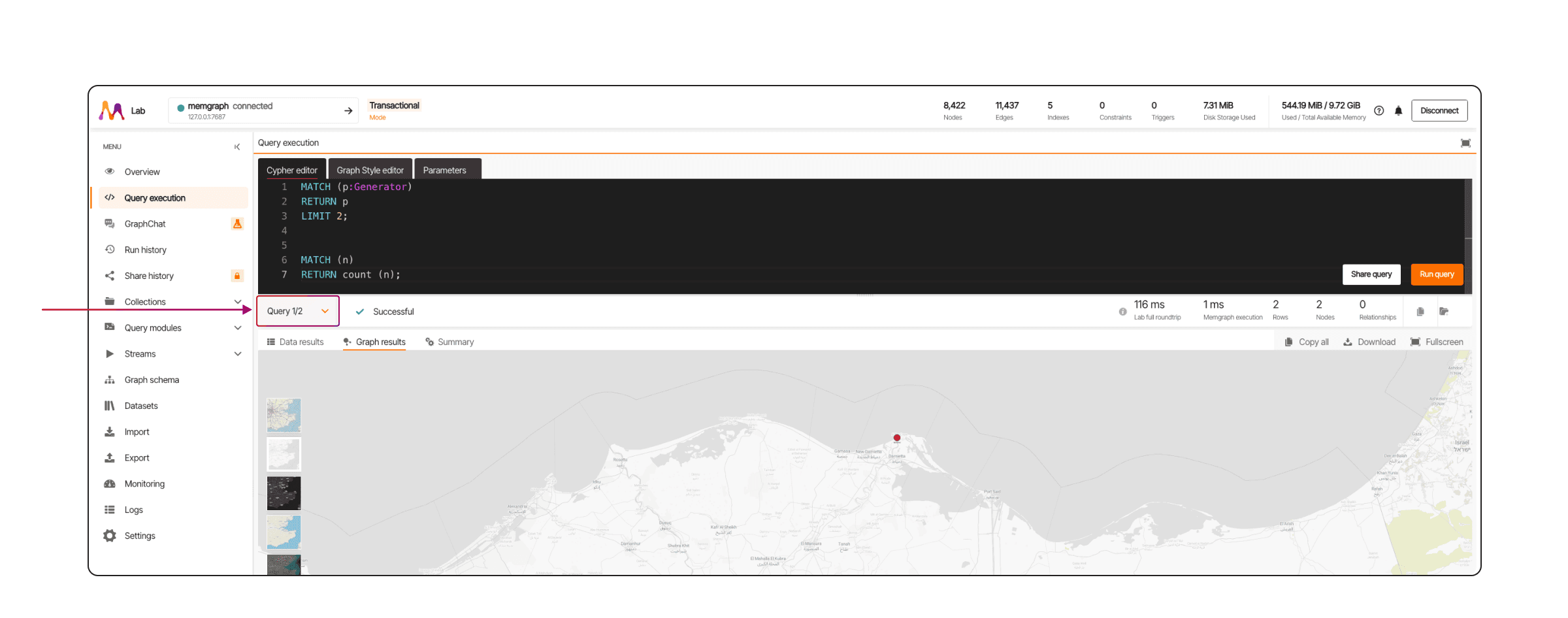Viewport: 1568px width, 618px height.
Task: Switch to Data results tab
Action: pos(295,342)
